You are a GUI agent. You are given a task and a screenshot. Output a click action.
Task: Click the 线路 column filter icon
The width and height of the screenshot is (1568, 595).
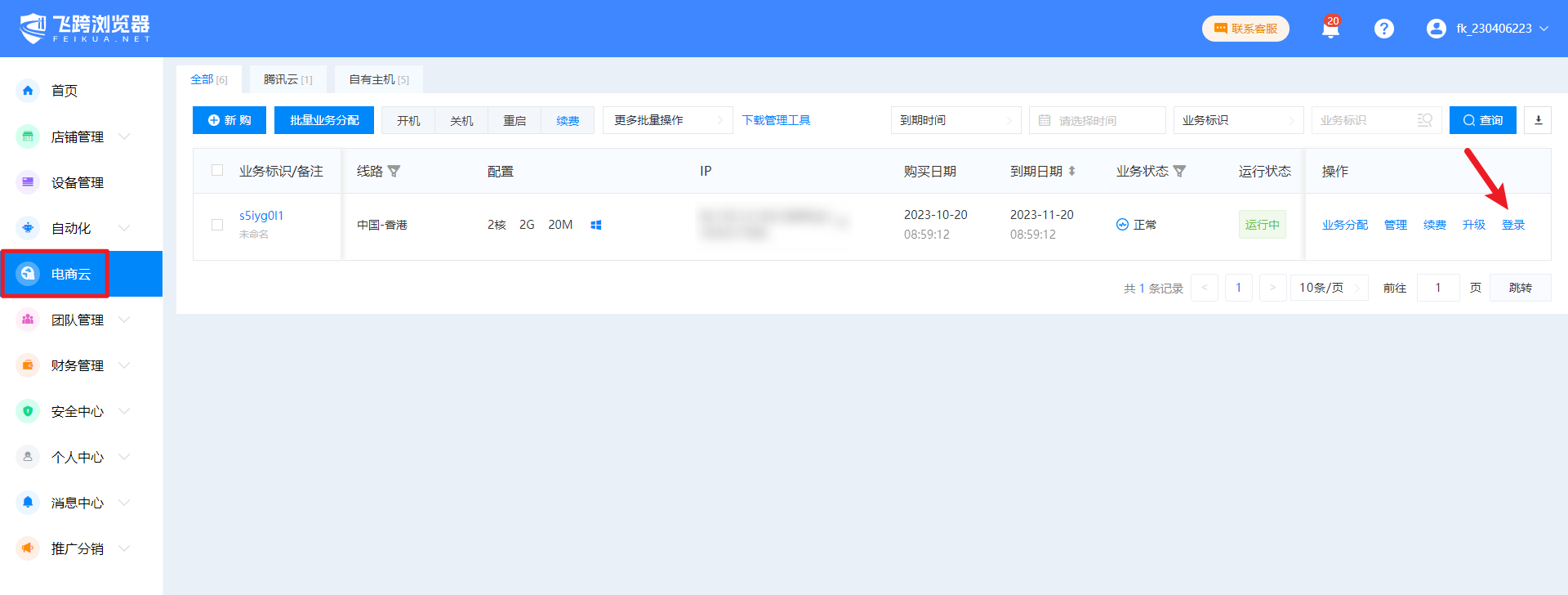(x=394, y=172)
